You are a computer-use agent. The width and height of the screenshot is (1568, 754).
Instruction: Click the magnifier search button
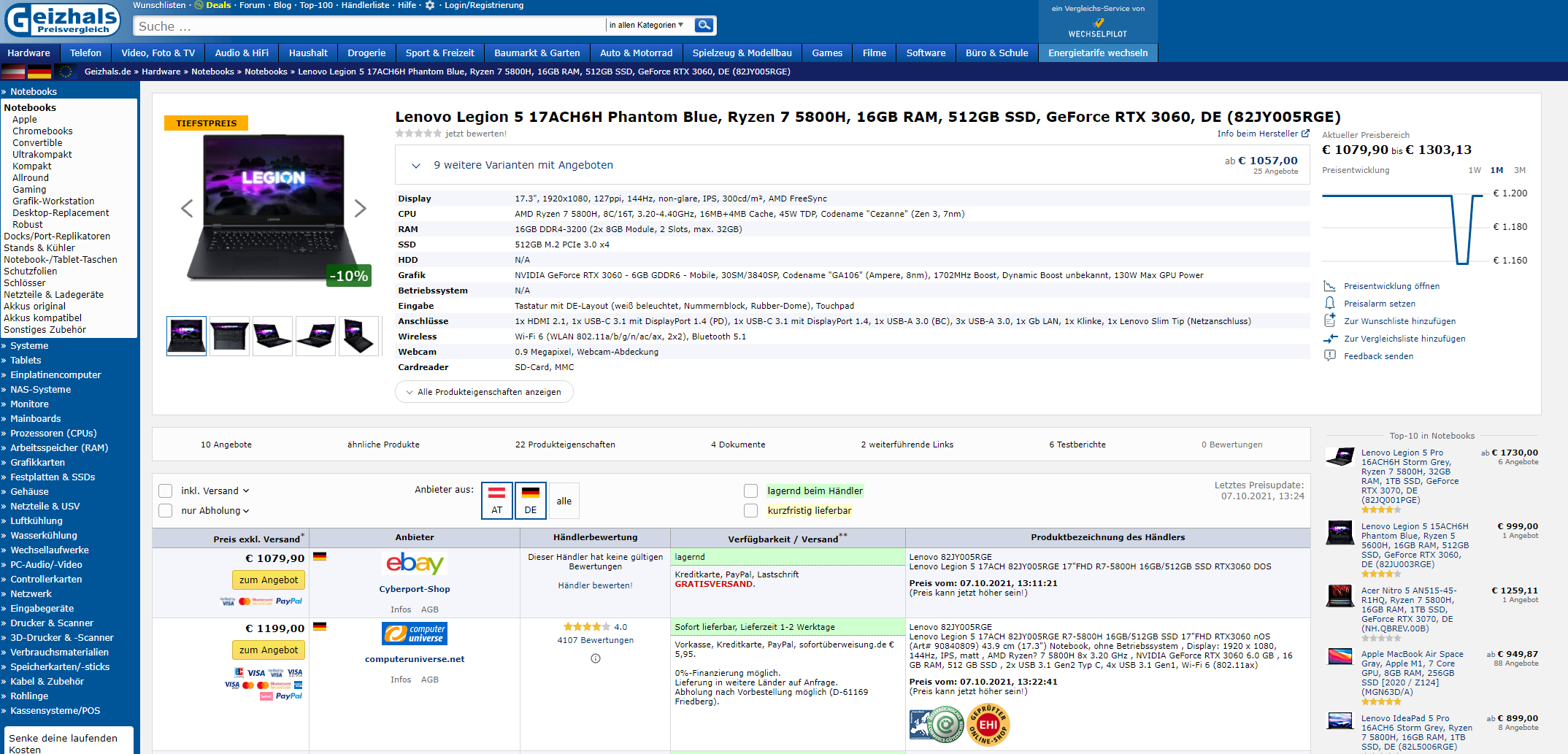pos(704,25)
